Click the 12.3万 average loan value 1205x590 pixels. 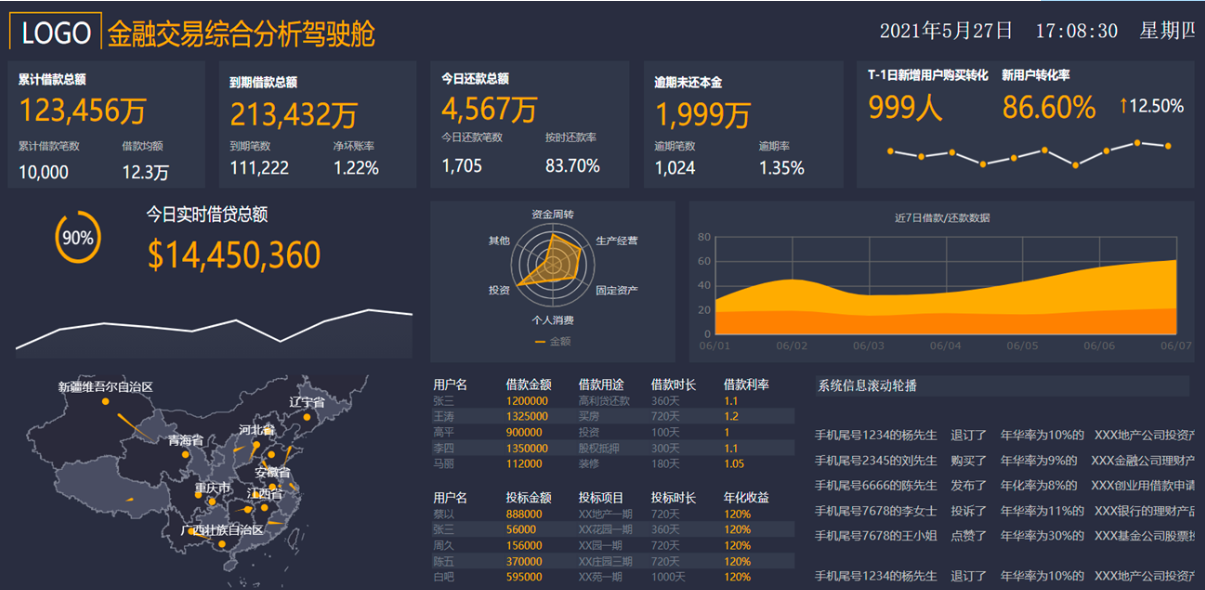coord(145,172)
